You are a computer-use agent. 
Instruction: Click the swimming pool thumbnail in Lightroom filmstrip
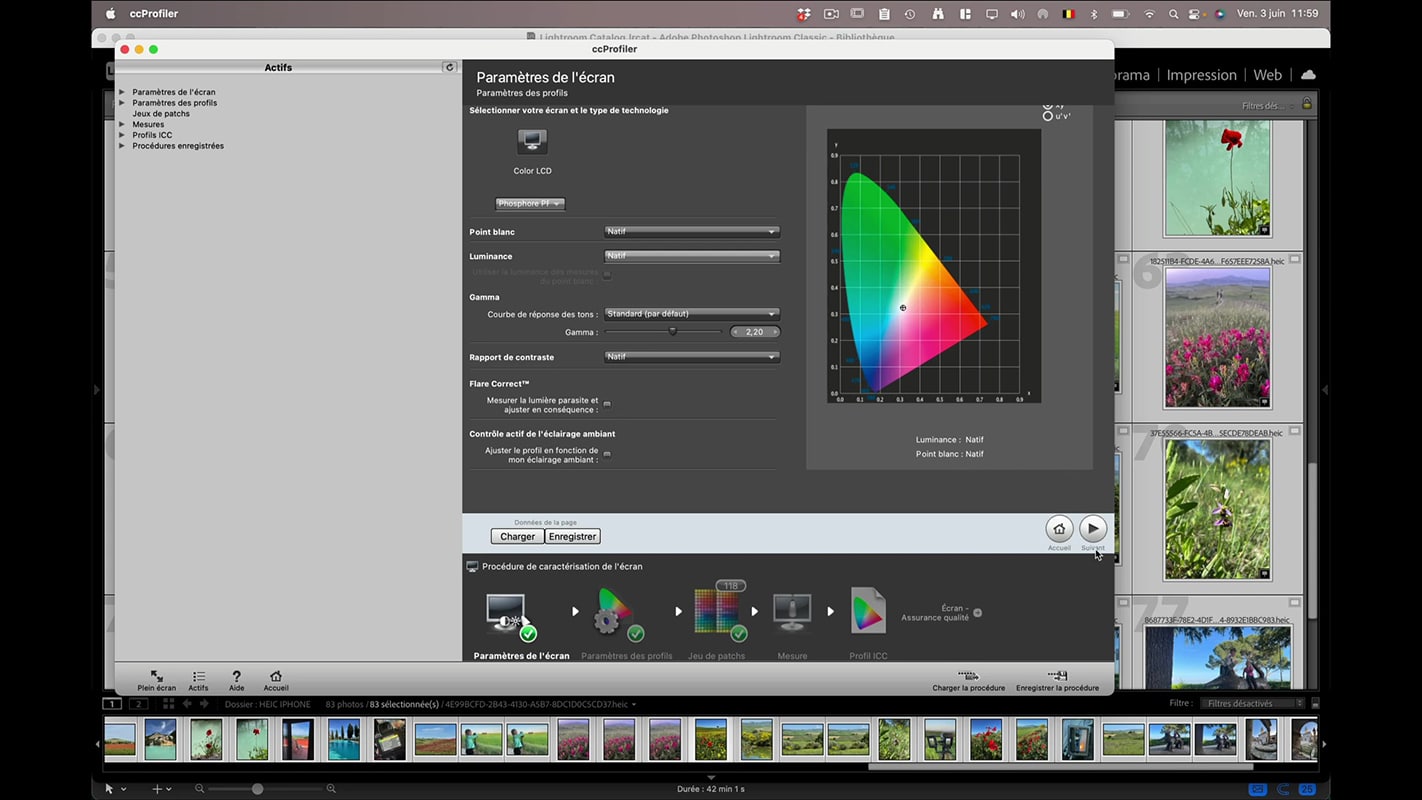(x=344, y=740)
